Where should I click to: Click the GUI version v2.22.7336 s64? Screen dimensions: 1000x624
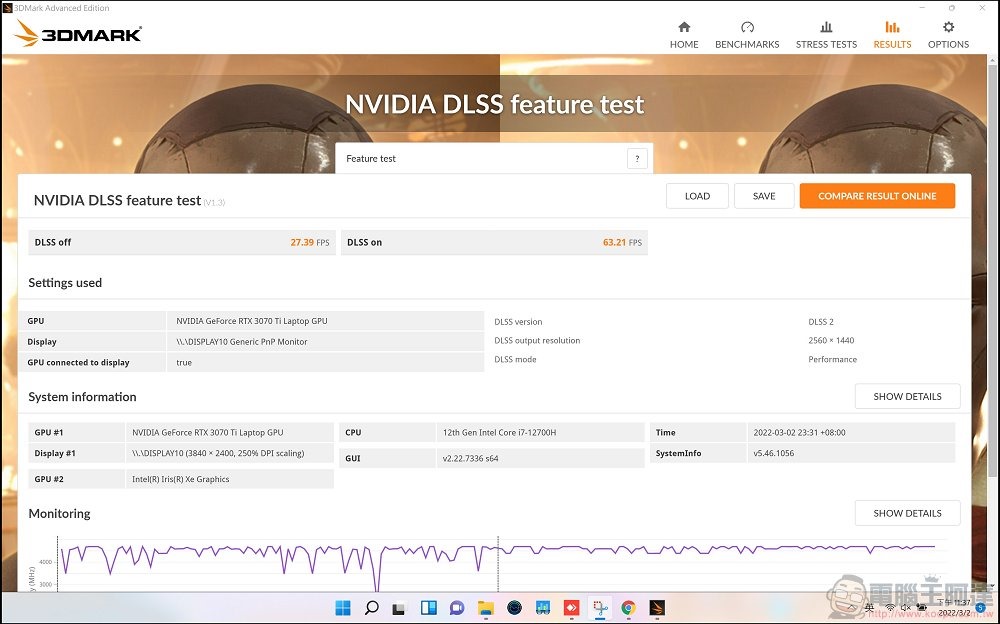[470, 458]
